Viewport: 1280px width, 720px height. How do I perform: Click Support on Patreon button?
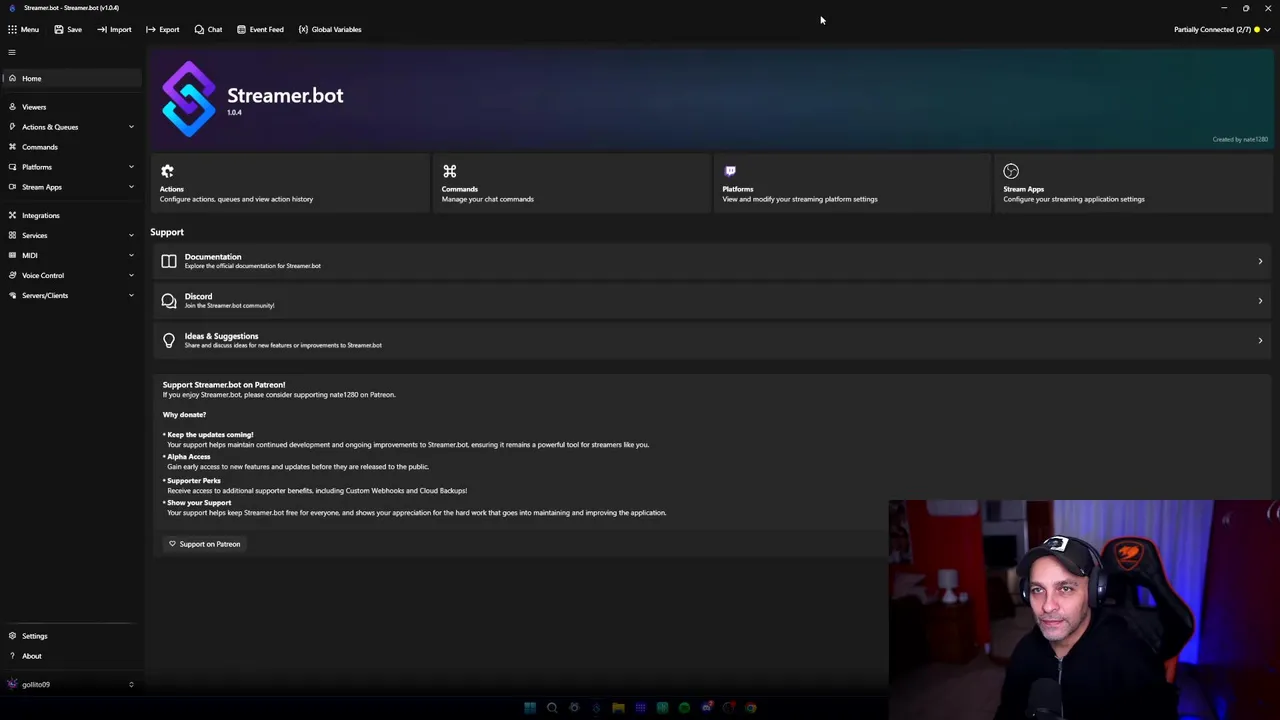(x=204, y=544)
